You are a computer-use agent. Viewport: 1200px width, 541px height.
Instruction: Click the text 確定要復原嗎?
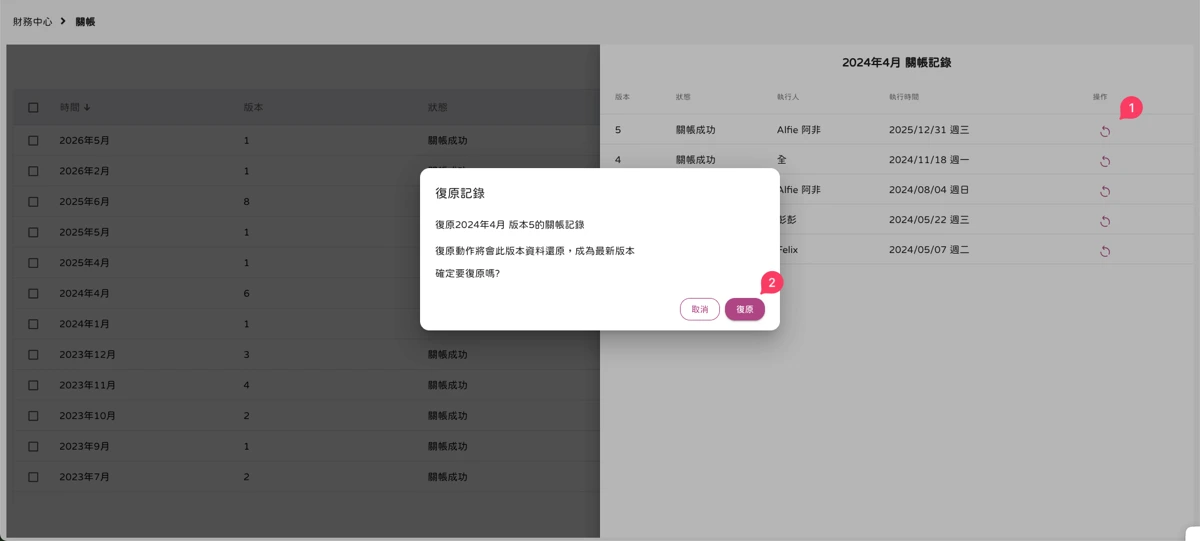[467, 273]
